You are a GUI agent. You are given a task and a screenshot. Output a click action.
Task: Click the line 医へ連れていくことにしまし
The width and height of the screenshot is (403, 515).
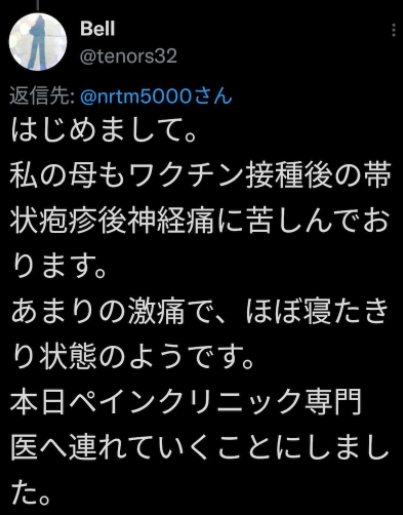200,448
